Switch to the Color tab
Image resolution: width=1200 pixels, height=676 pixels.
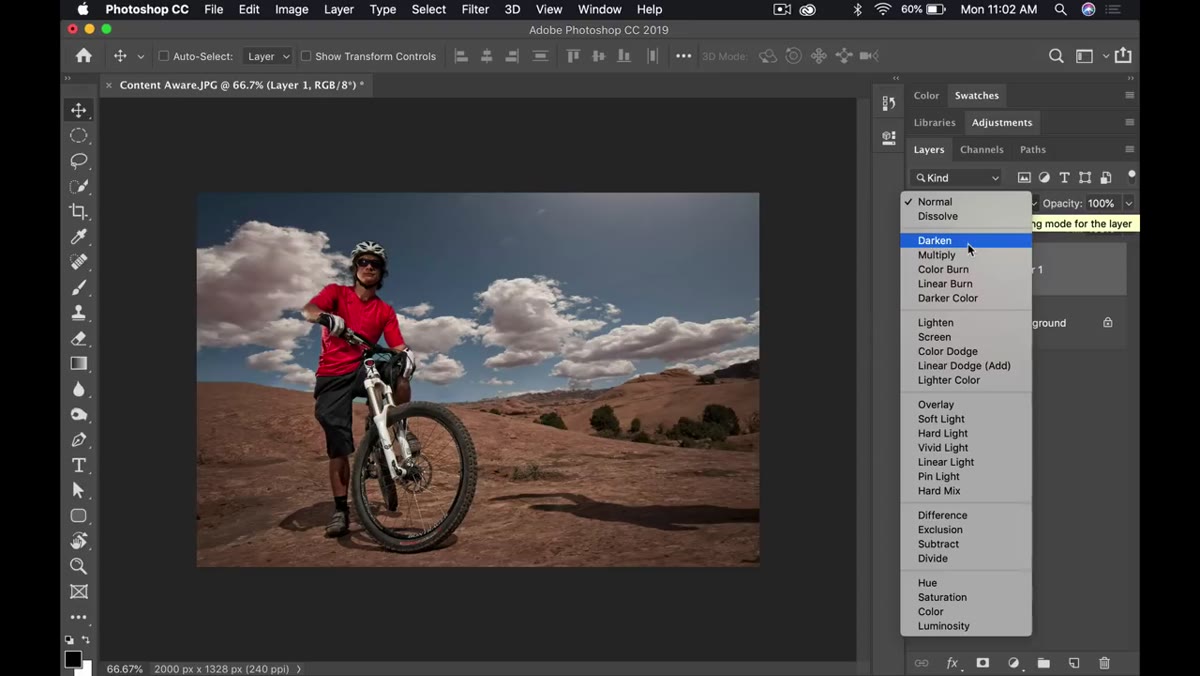(x=926, y=96)
